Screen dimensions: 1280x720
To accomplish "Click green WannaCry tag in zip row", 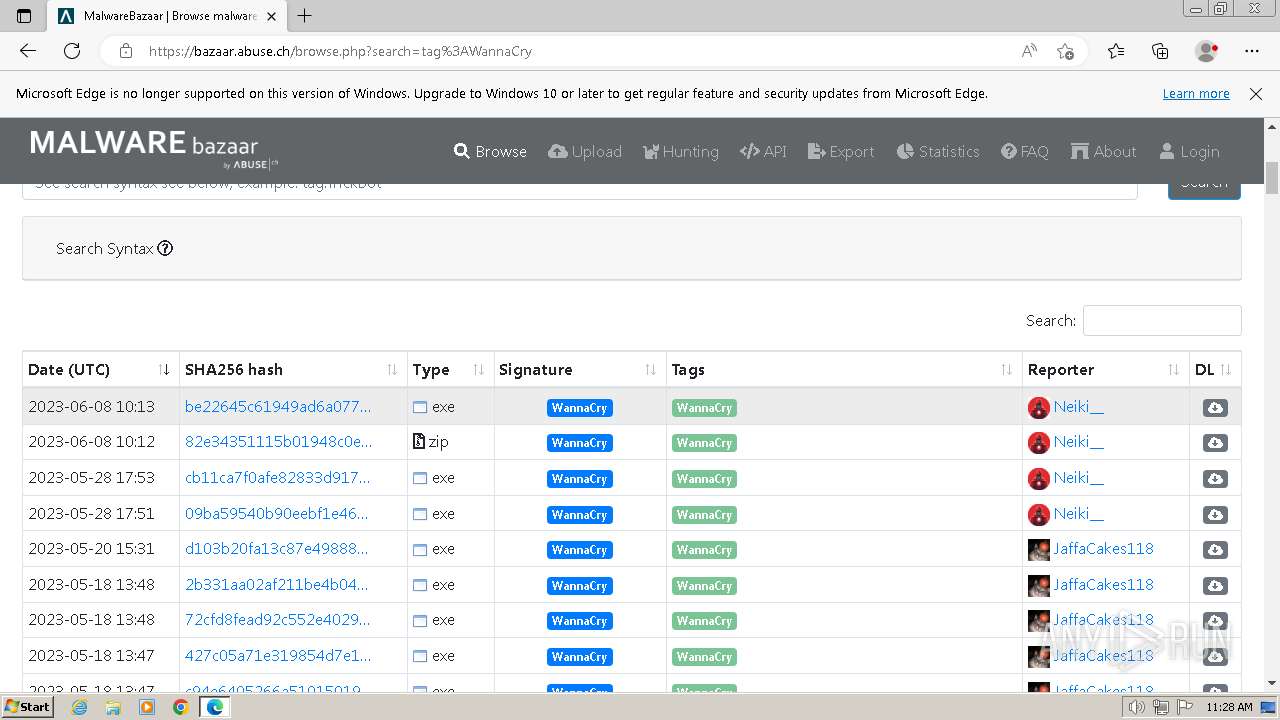I will click(x=704, y=443).
